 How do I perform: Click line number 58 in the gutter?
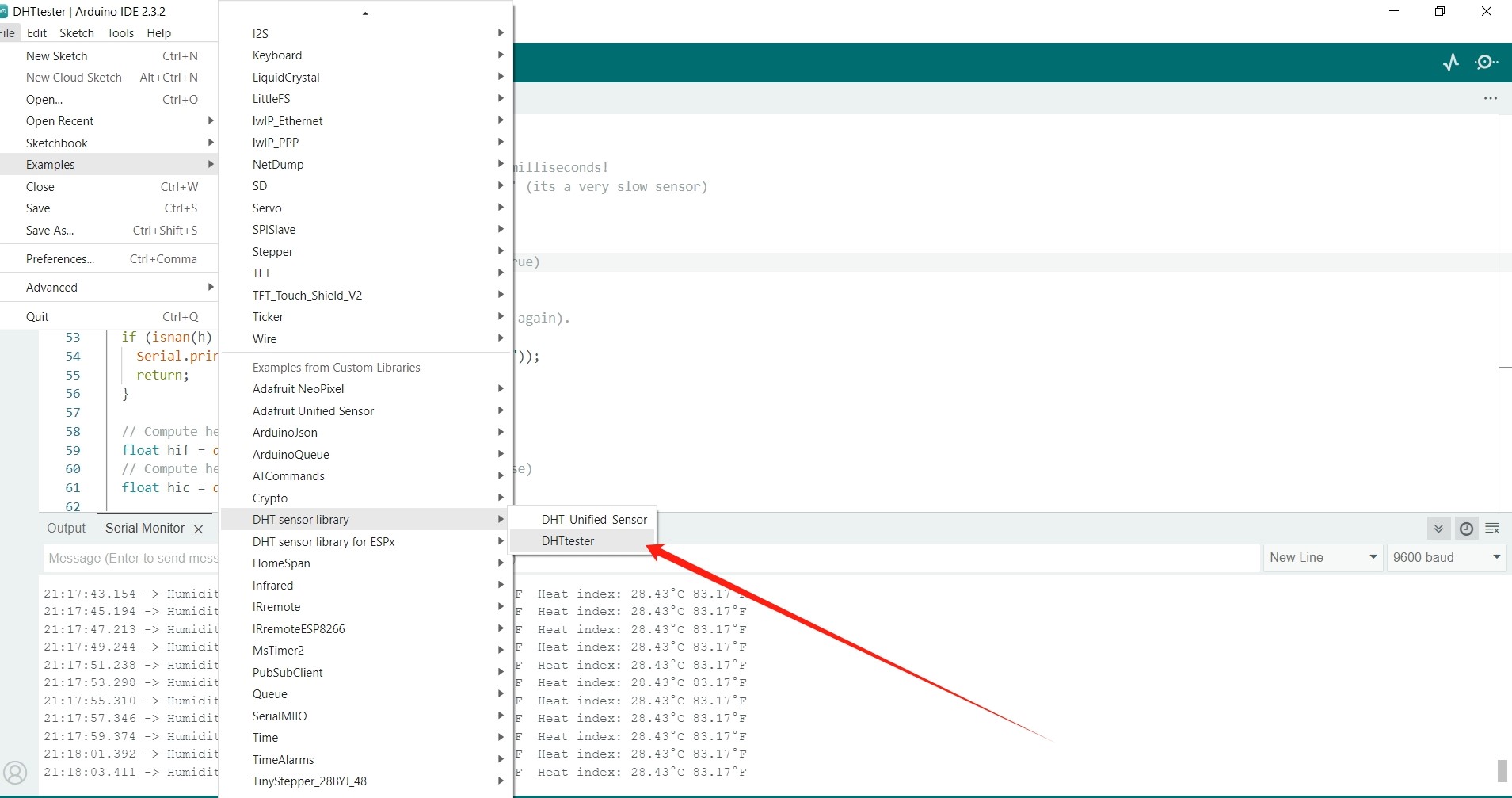[x=73, y=432]
